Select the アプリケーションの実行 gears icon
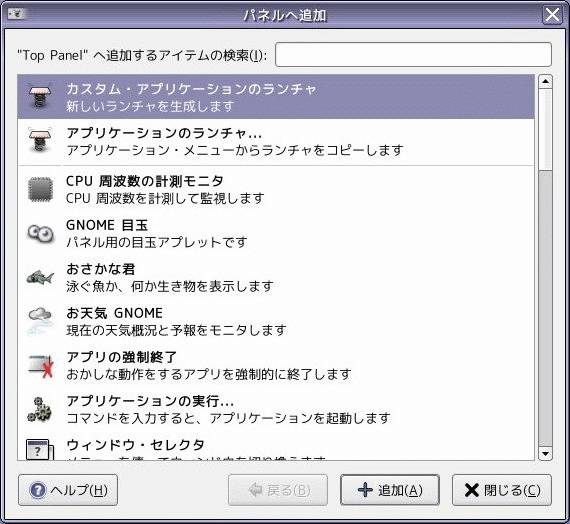570x524 pixels. (40, 409)
